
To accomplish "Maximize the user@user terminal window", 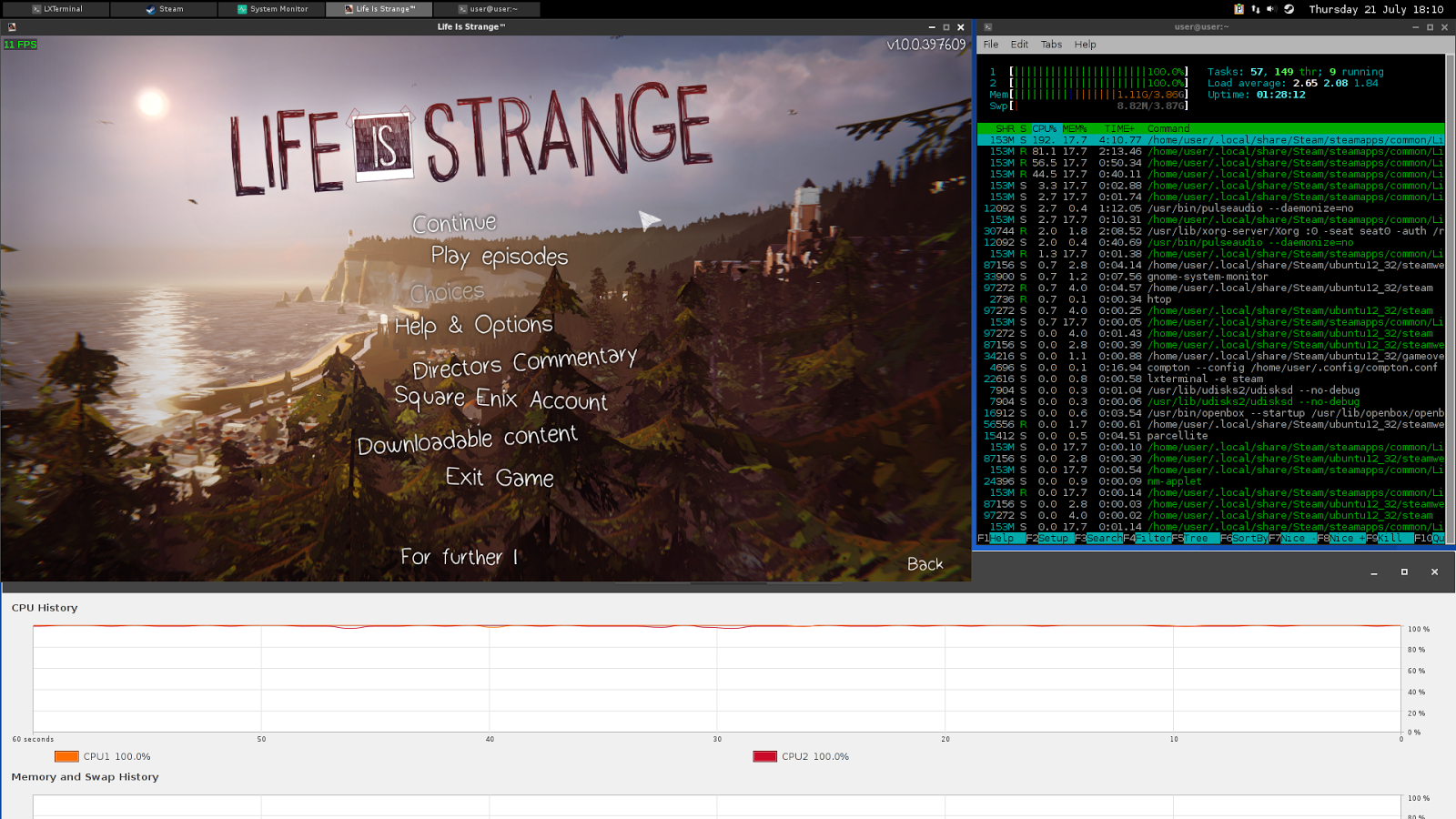I will [1431, 27].
